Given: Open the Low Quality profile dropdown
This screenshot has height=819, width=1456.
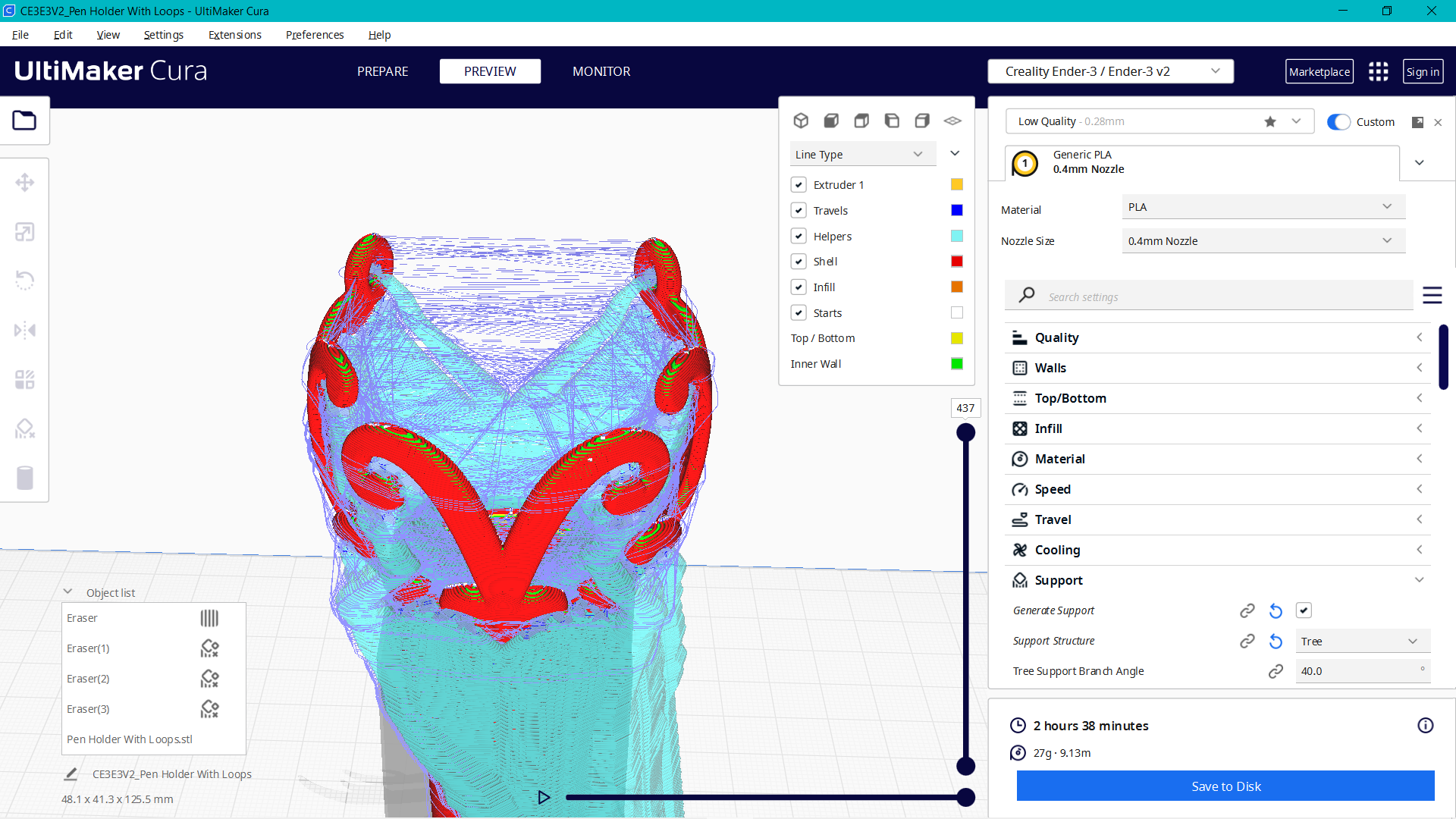Looking at the screenshot, I should click(1159, 121).
